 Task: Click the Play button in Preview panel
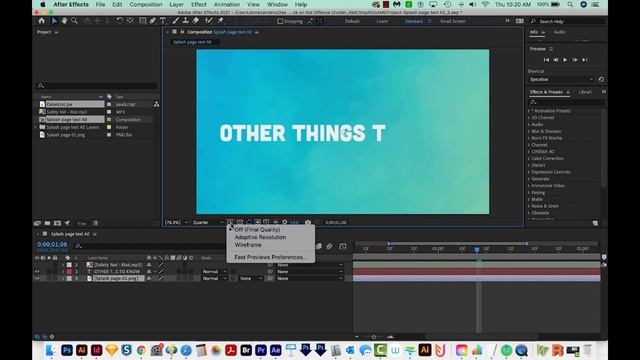click(565, 60)
